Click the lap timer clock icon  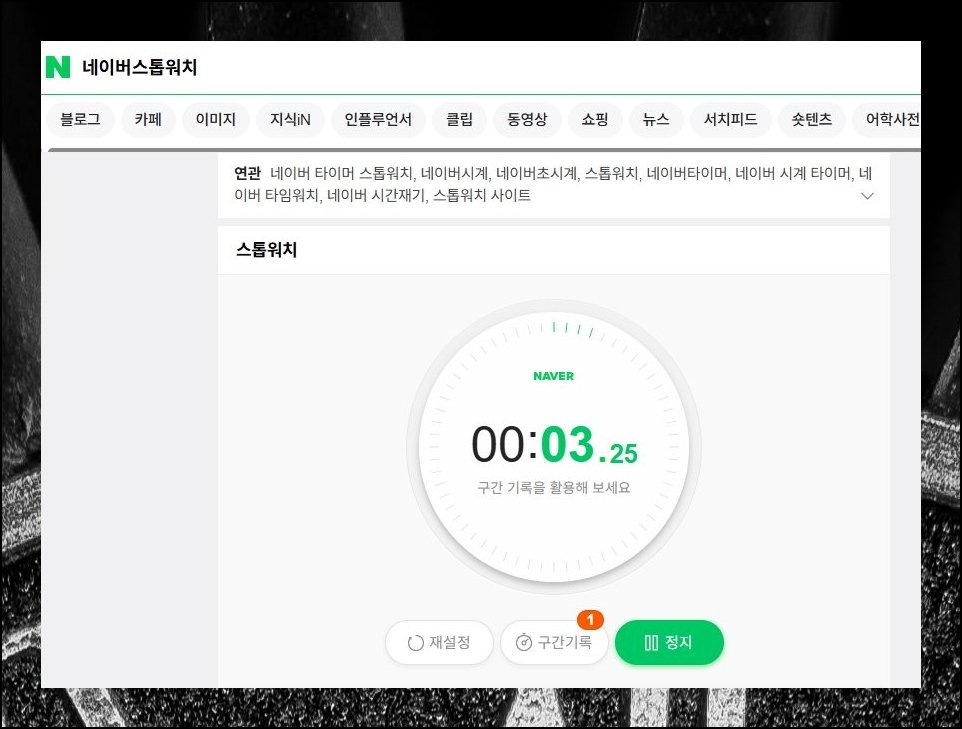[x=524, y=642]
